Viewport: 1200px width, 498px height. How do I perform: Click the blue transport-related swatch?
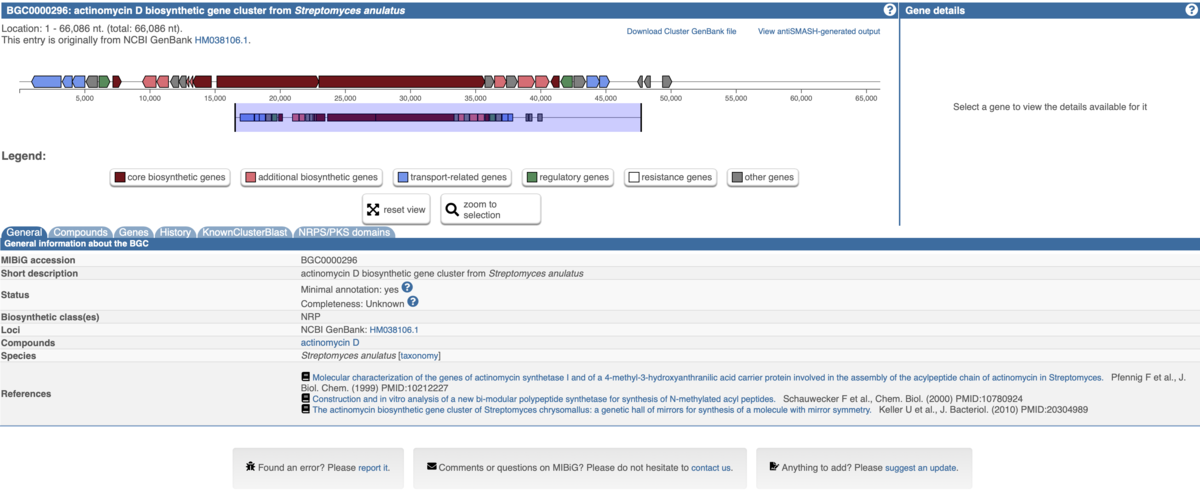[403, 178]
